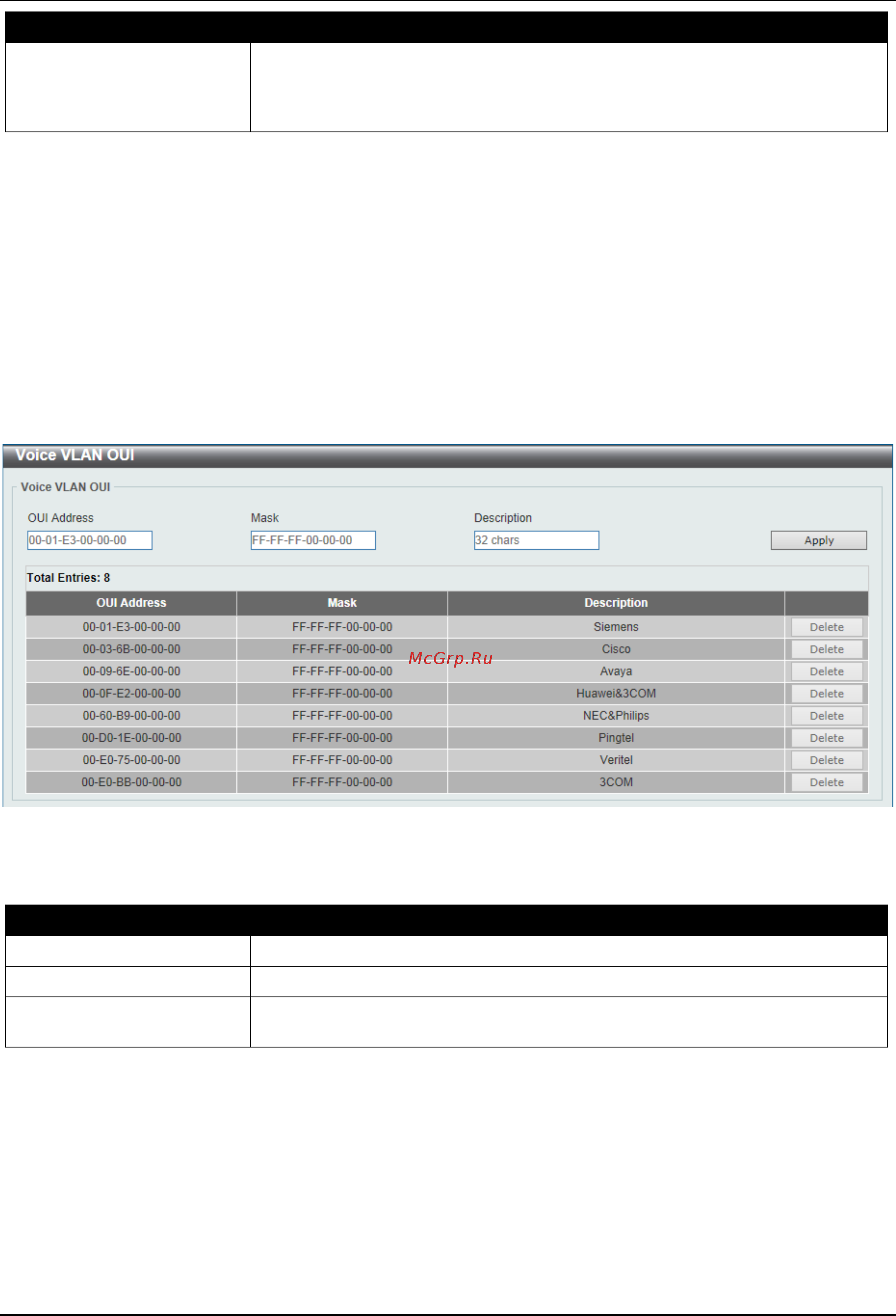This screenshot has height=1316, width=896.
Task: Delete the Huawei&3COM OUI entry
Action: [827, 693]
